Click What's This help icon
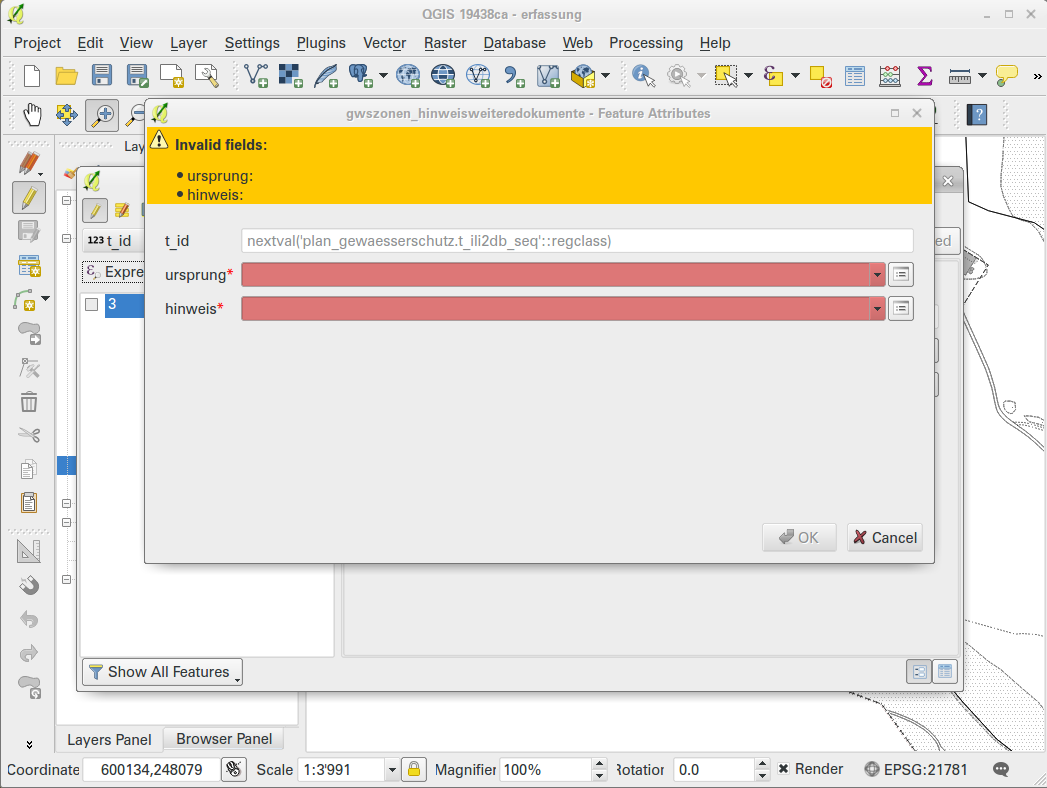This screenshot has width=1047, height=788. [x=978, y=114]
